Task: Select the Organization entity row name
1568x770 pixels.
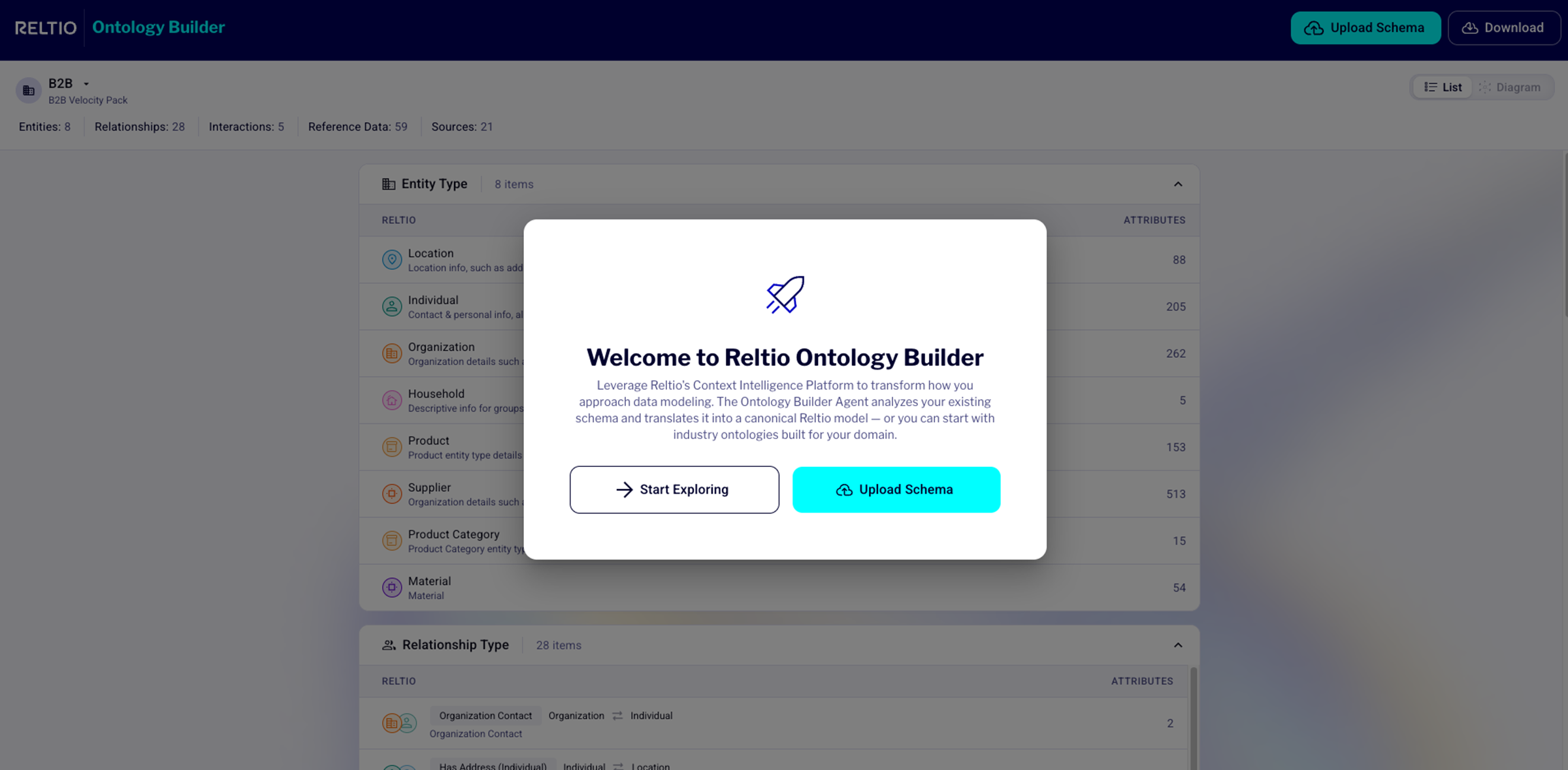Action: pos(441,347)
